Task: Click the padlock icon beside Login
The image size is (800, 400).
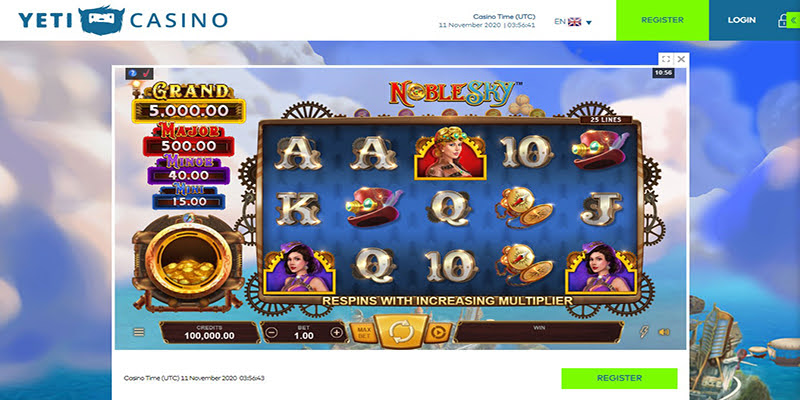Action: 782,20
